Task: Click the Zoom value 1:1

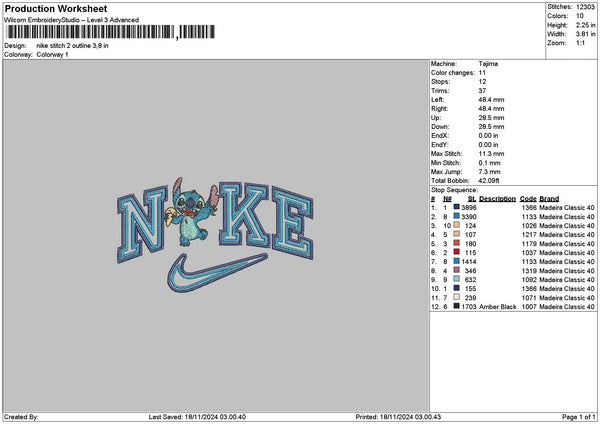Action: [580, 43]
